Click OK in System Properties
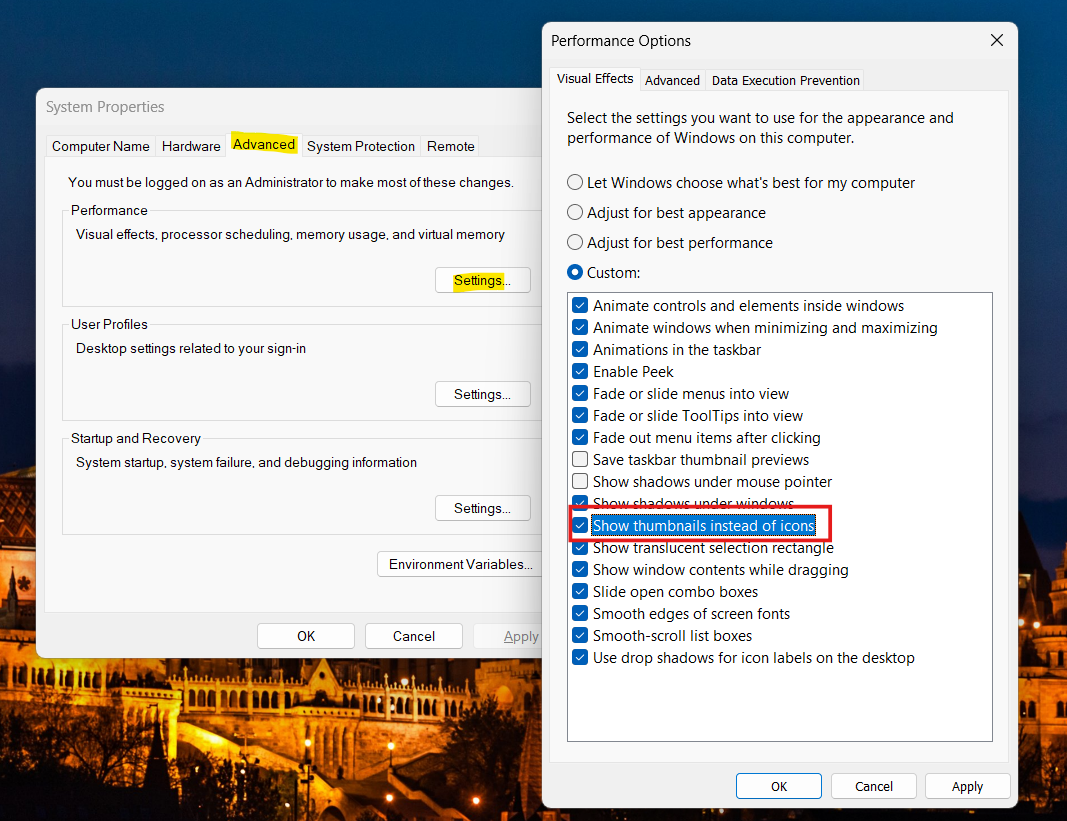 point(306,636)
